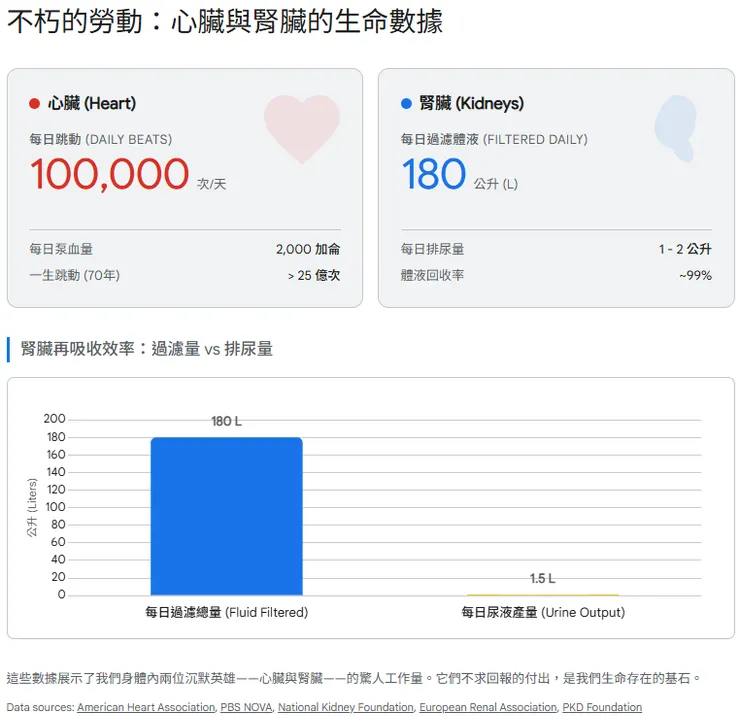Image resolution: width=740 pixels, height=716 pixels.
Task: Open the PKD Foundation source link
Action: 602,707
